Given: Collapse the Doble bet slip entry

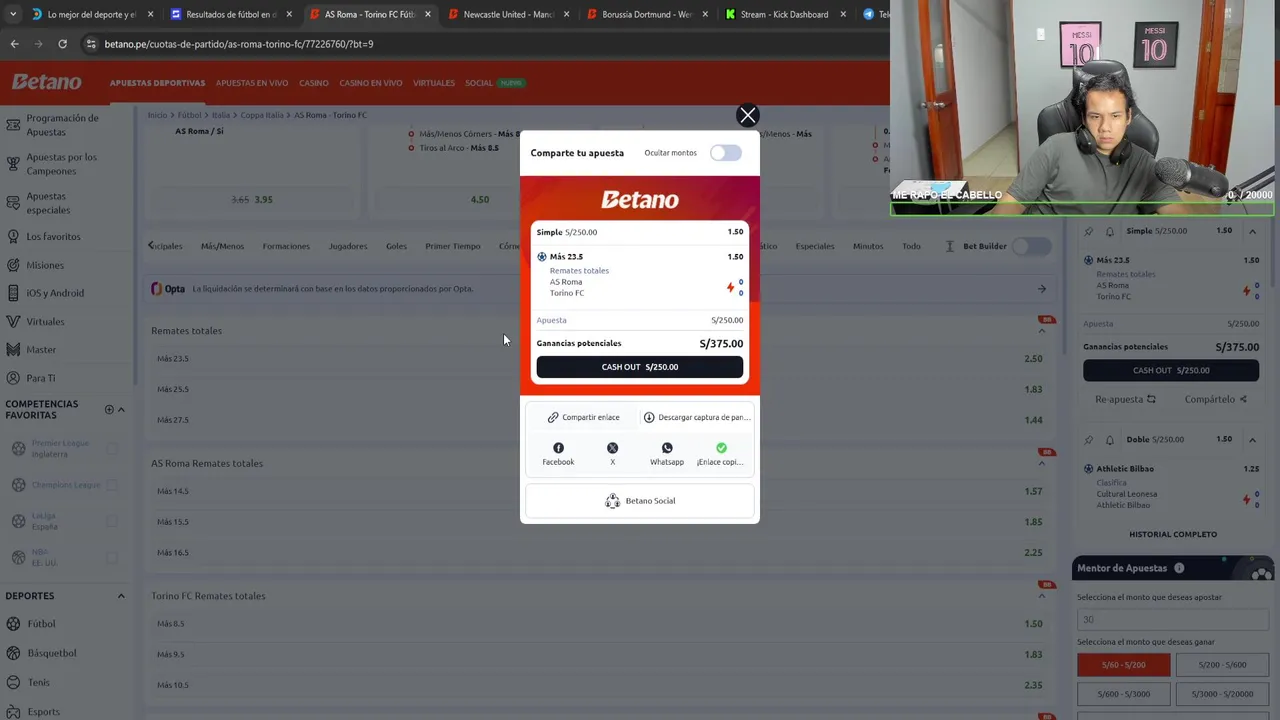Looking at the screenshot, I should point(1252,440).
